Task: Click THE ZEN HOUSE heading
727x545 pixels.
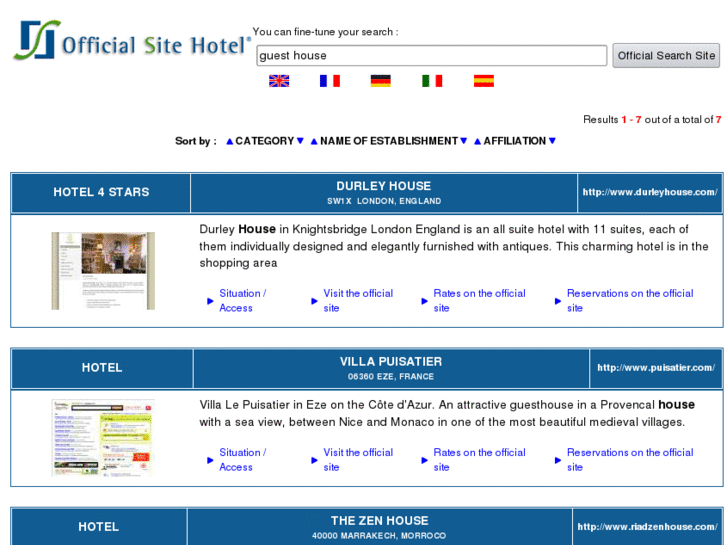Action: pyautogui.click(x=380, y=521)
